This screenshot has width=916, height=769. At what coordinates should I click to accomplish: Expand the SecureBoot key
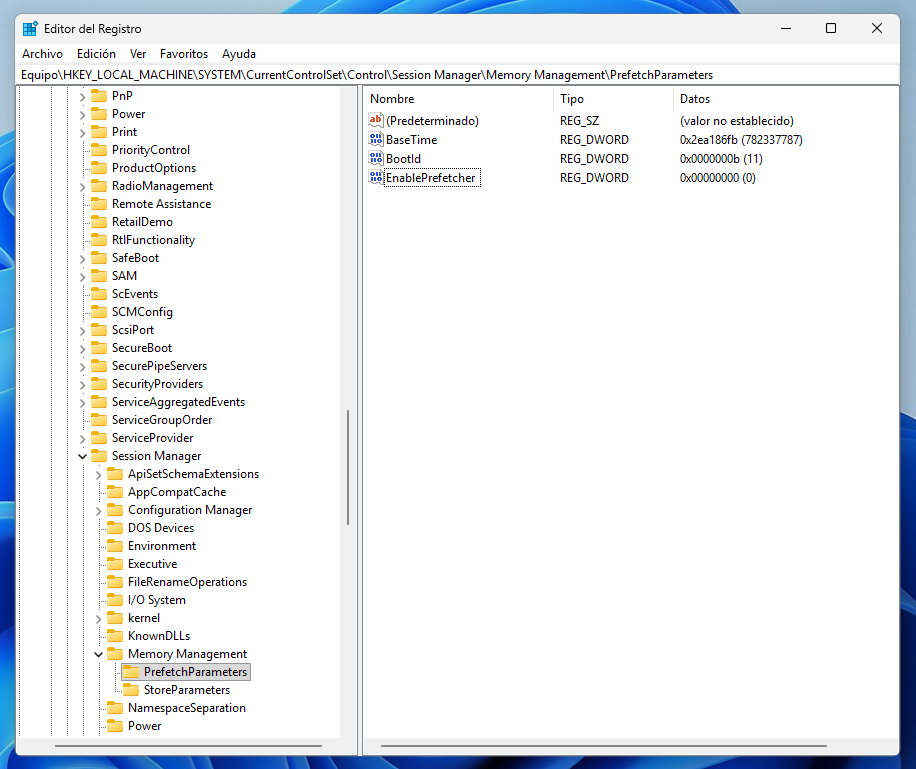click(82, 349)
